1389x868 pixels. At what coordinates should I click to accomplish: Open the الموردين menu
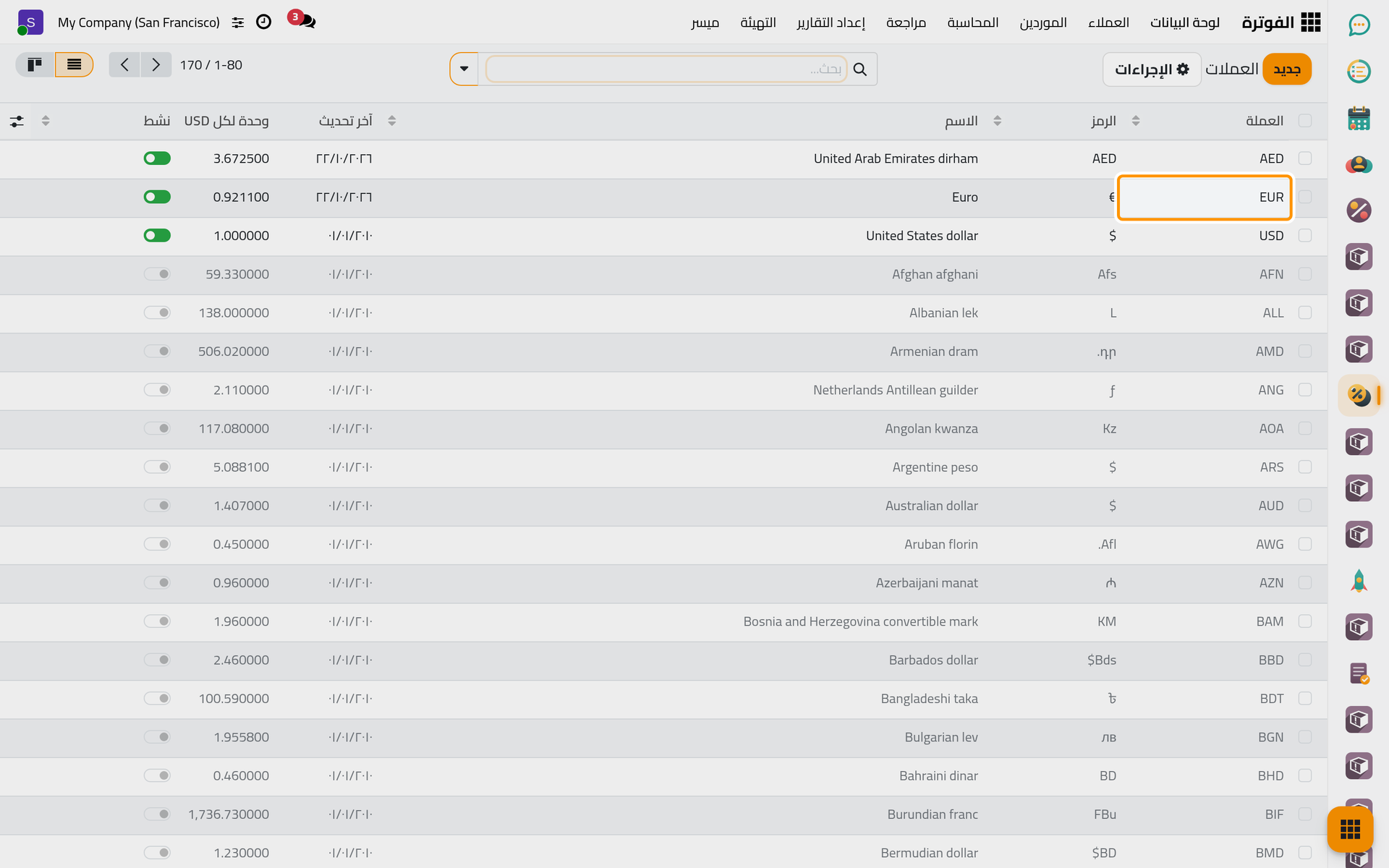1043,22
